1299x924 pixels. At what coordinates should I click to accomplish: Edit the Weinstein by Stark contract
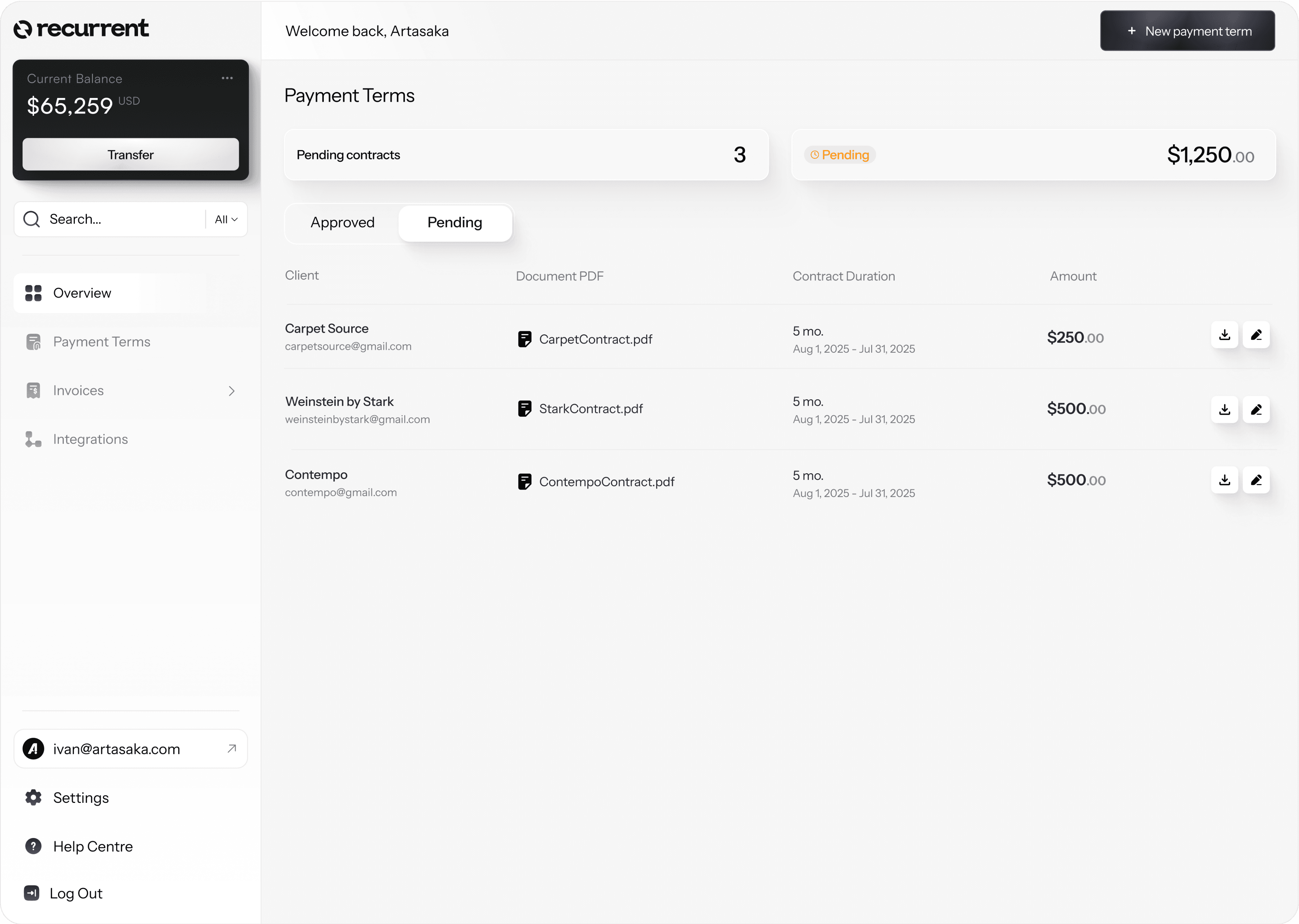point(1256,410)
